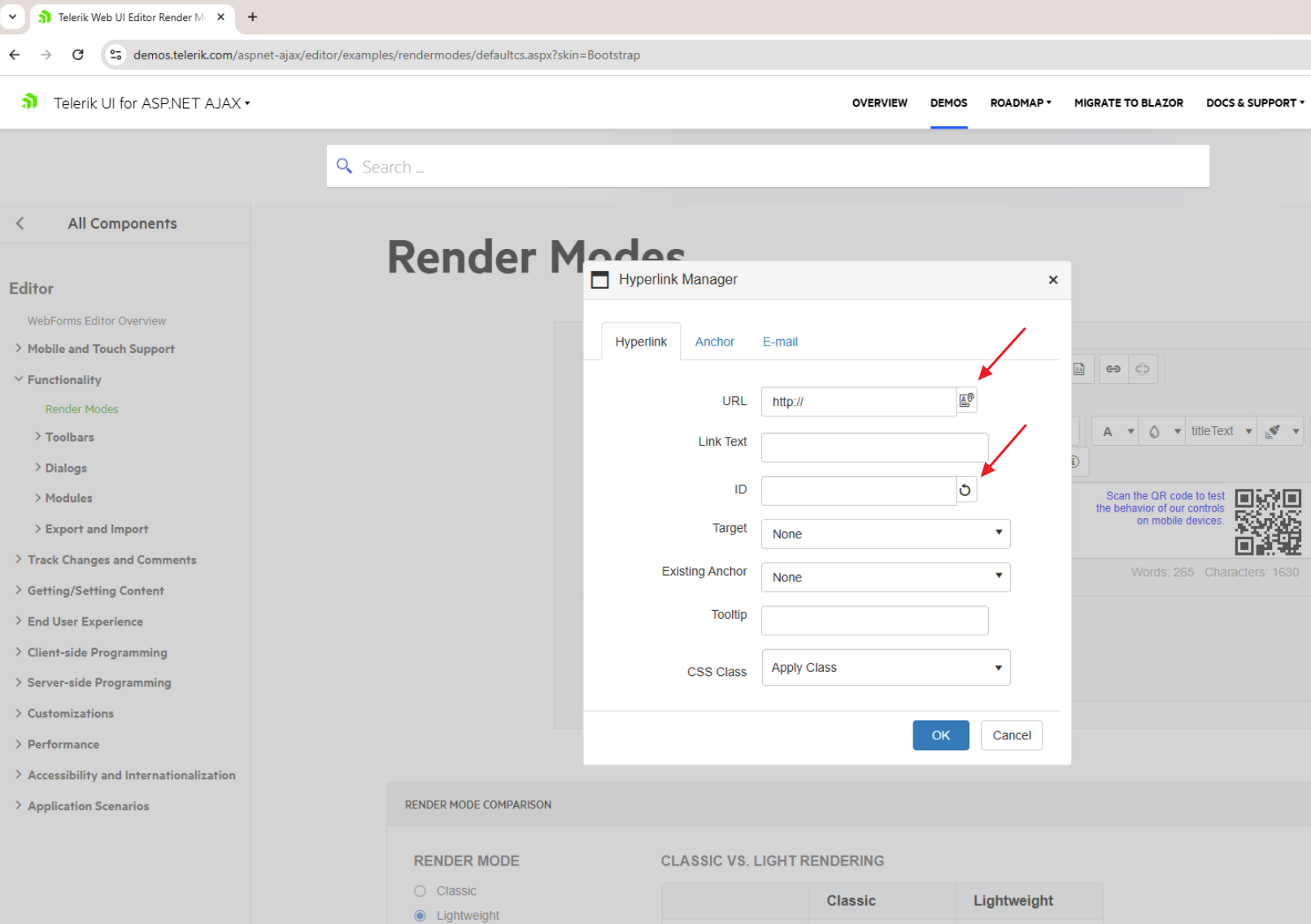Open the Existing Anchor dropdown
Screen dimensions: 1311x924
click(x=886, y=577)
